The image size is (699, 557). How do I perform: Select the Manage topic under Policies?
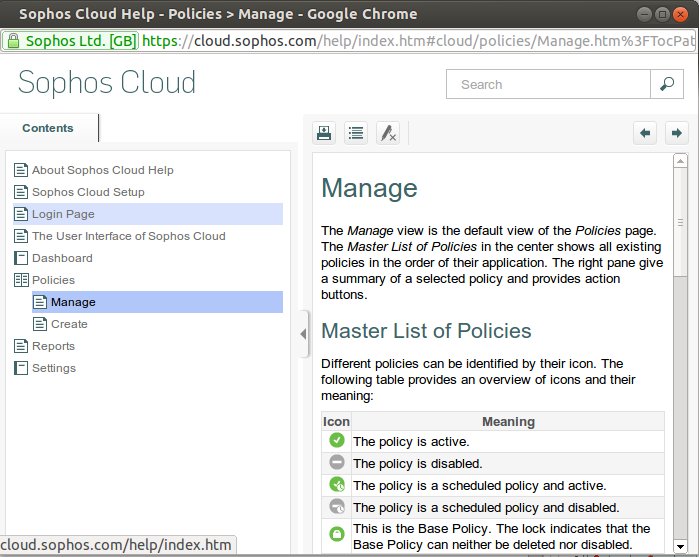(157, 302)
